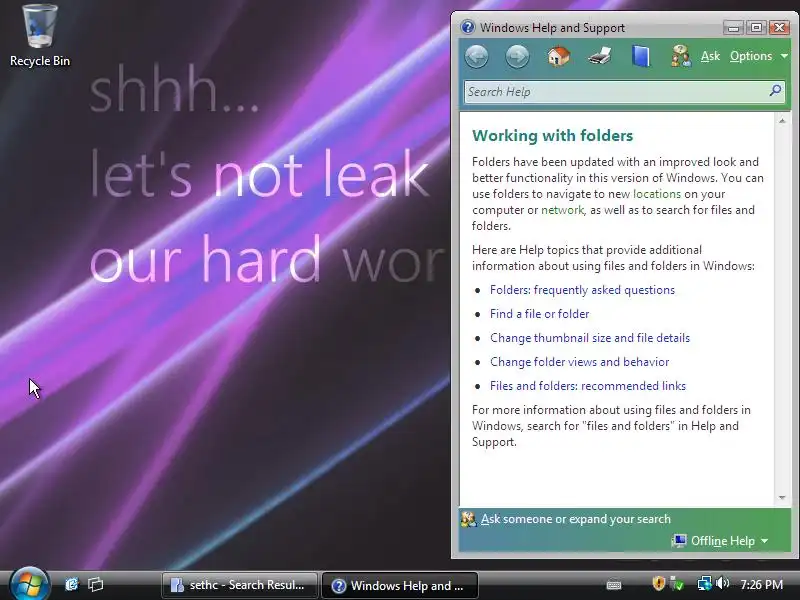The height and width of the screenshot is (600, 800).
Task: Click the Ask text in help toolbar
Action: pyautogui.click(x=710, y=56)
